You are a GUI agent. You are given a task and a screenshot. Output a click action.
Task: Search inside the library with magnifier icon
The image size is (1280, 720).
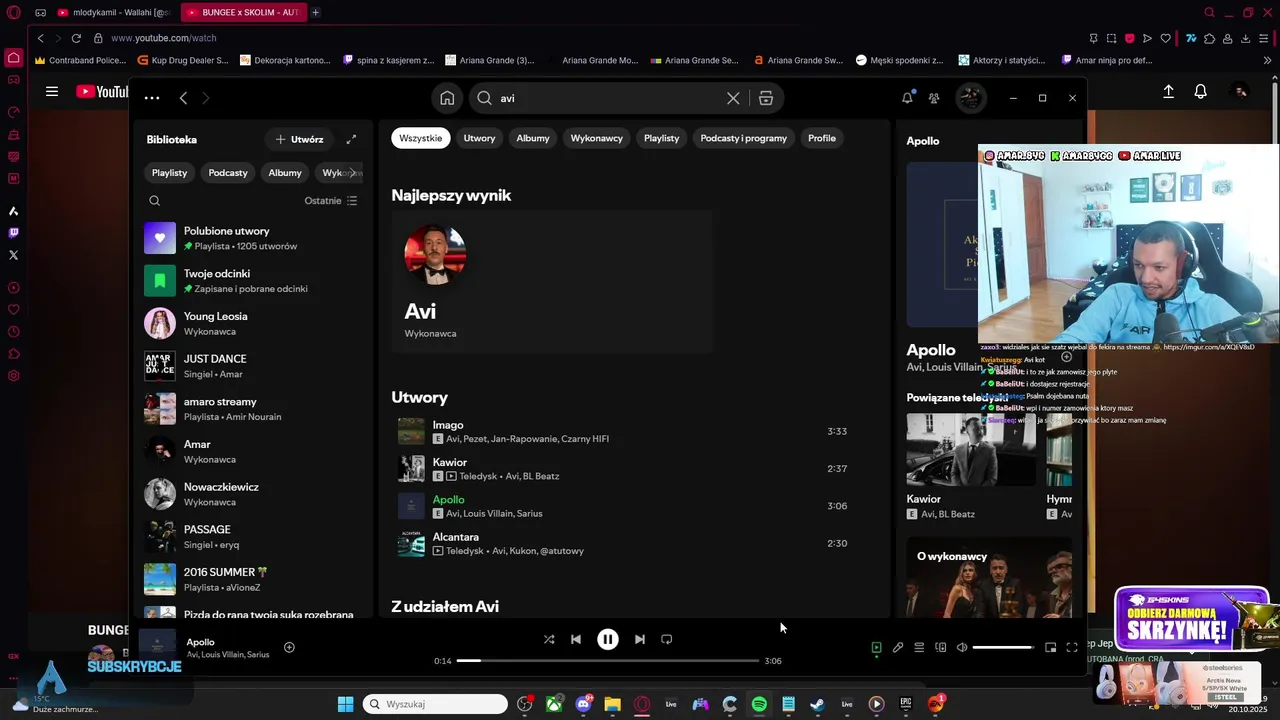[154, 201]
